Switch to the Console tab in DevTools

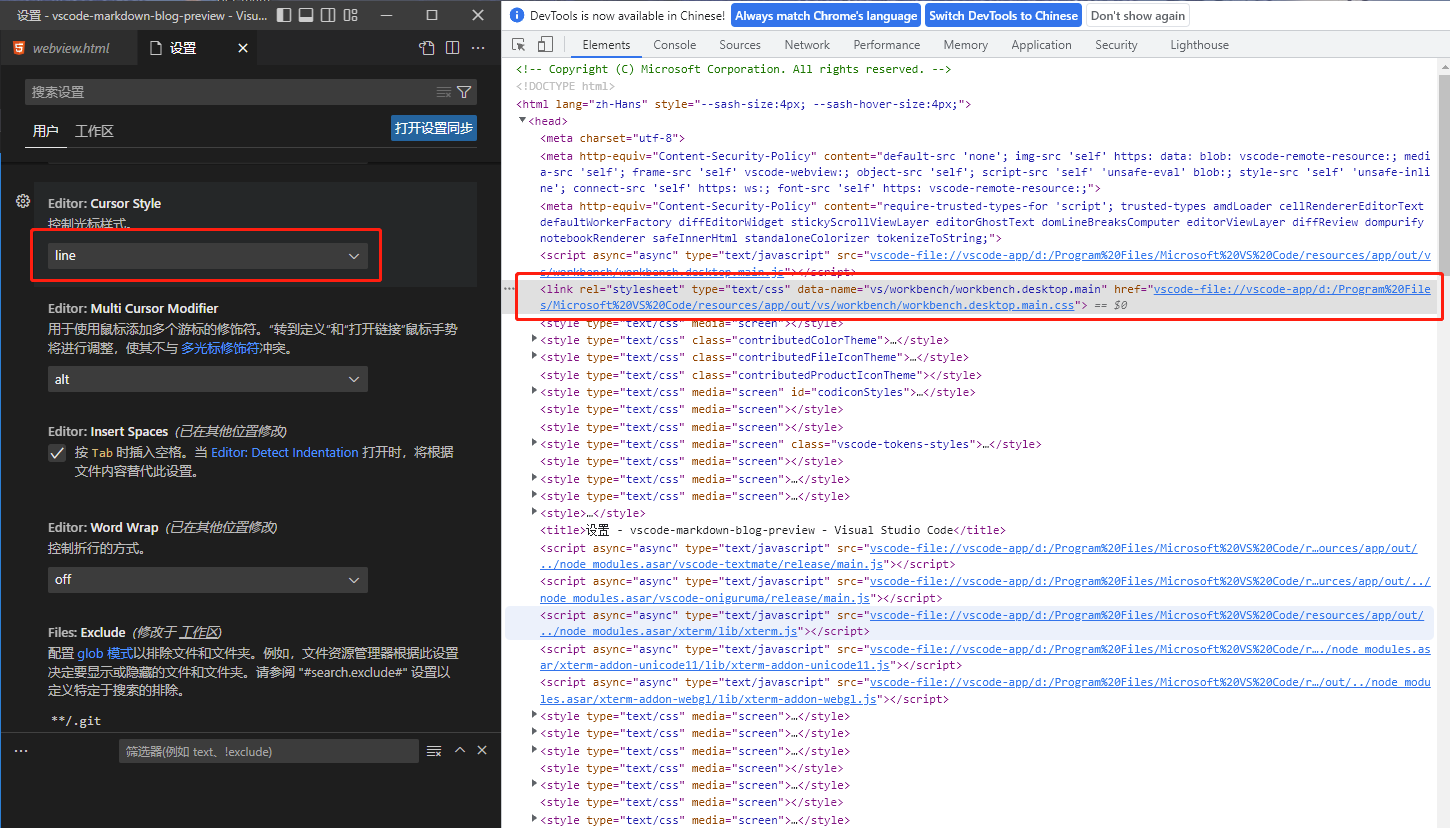pyautogui.click(x=674, y=44)
